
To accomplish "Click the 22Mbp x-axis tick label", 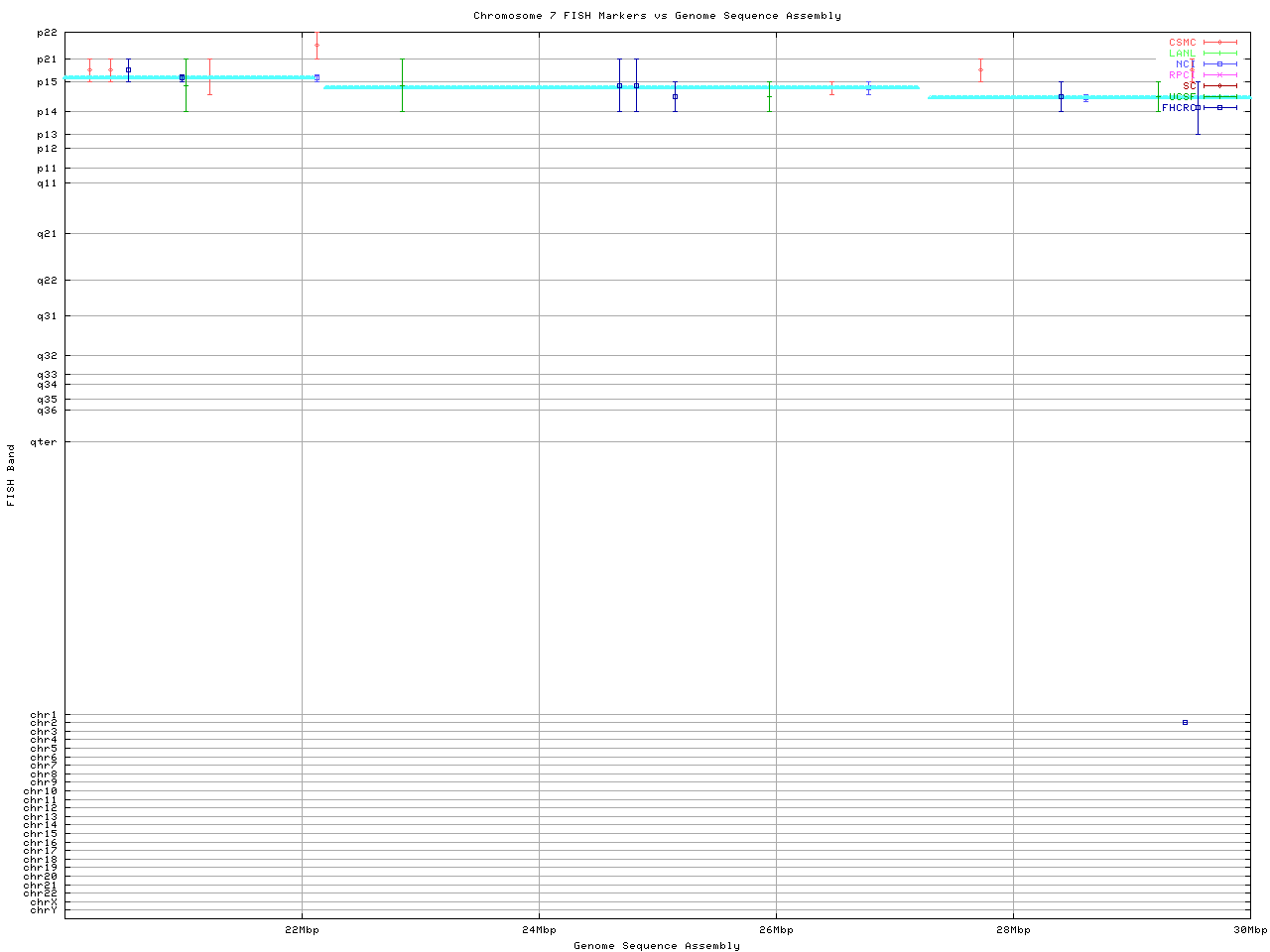I will click(x=302, y=930).
